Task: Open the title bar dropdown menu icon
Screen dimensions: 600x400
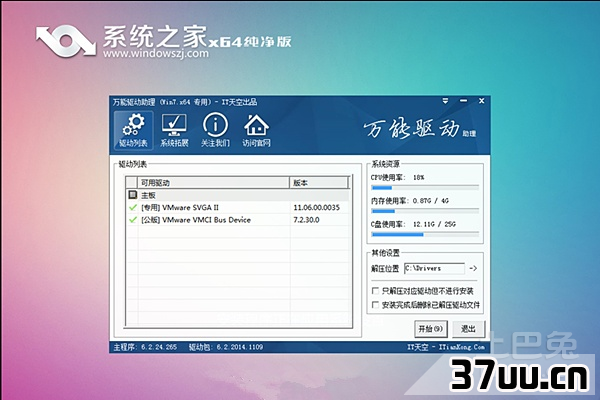Action: point(445,101)
